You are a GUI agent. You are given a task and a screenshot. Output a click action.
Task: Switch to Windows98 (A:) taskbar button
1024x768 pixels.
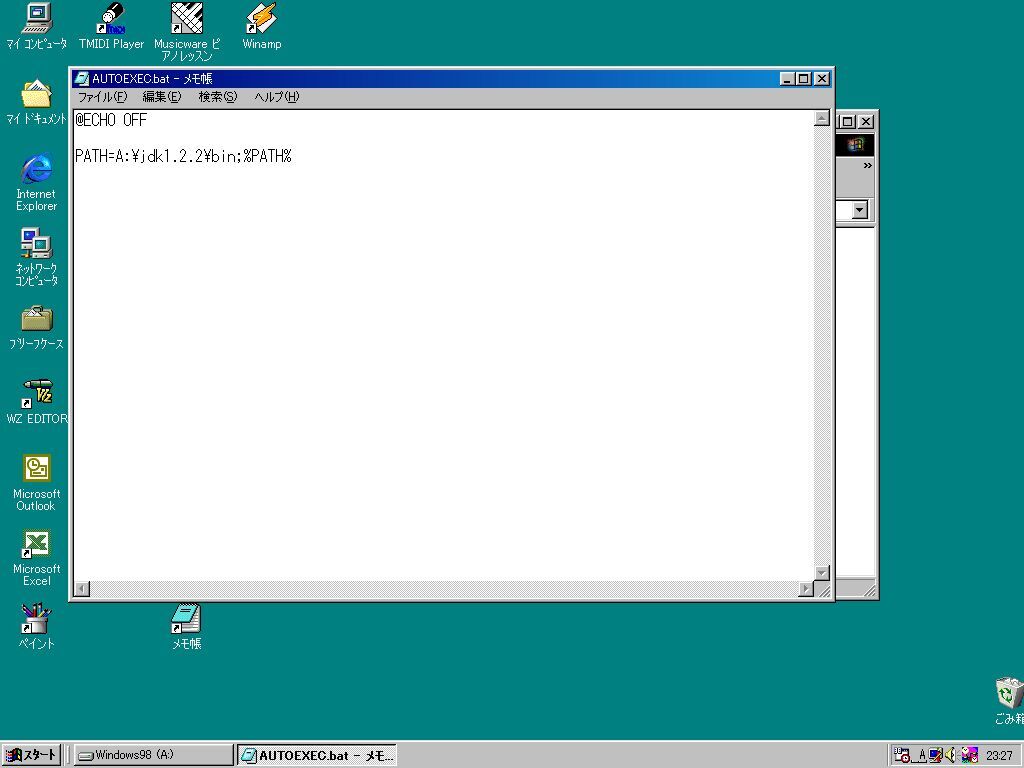pos(153,756)
